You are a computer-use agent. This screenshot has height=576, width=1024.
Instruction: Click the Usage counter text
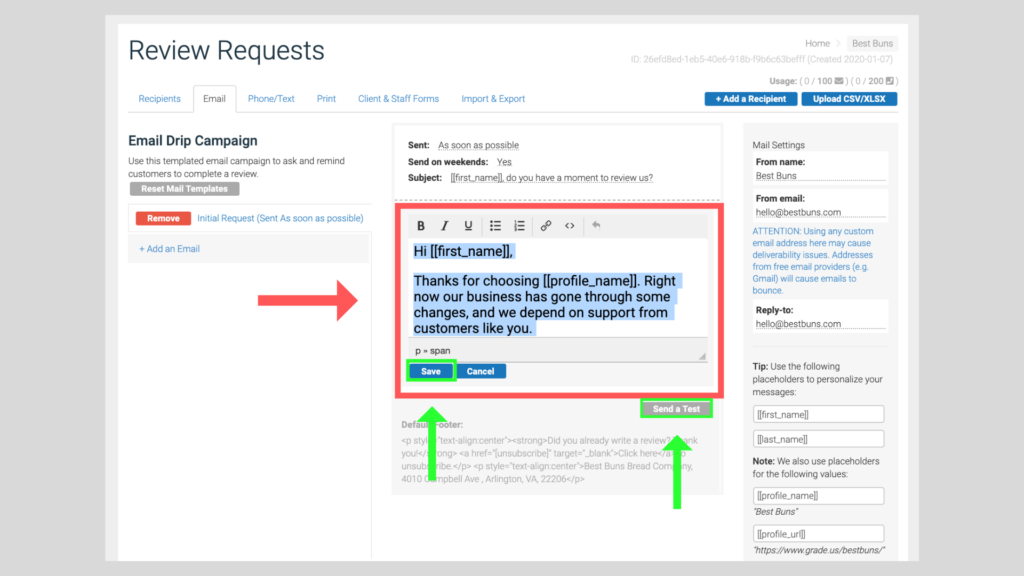click(x=833, y=81)
